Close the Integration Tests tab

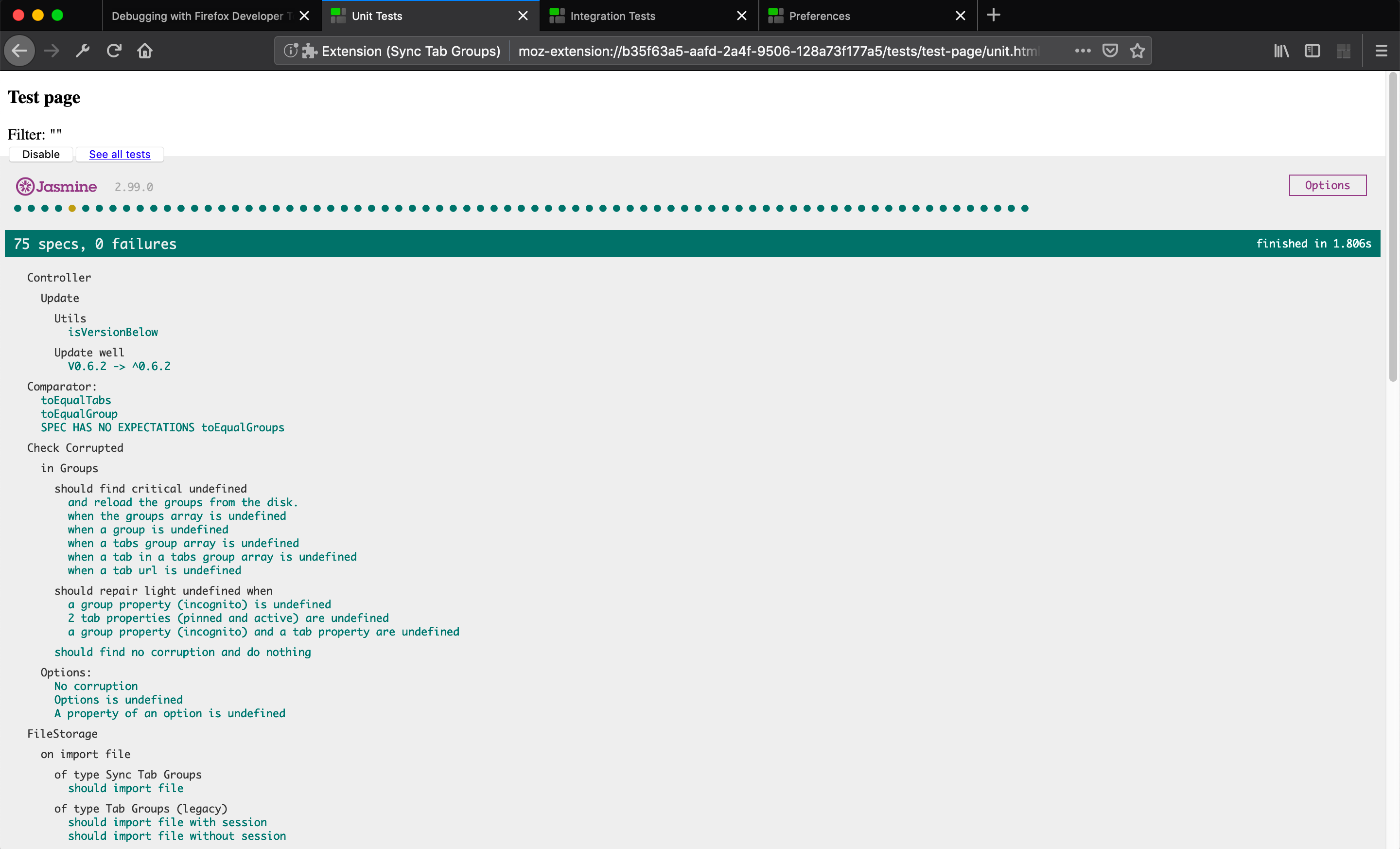click(742, 16)
